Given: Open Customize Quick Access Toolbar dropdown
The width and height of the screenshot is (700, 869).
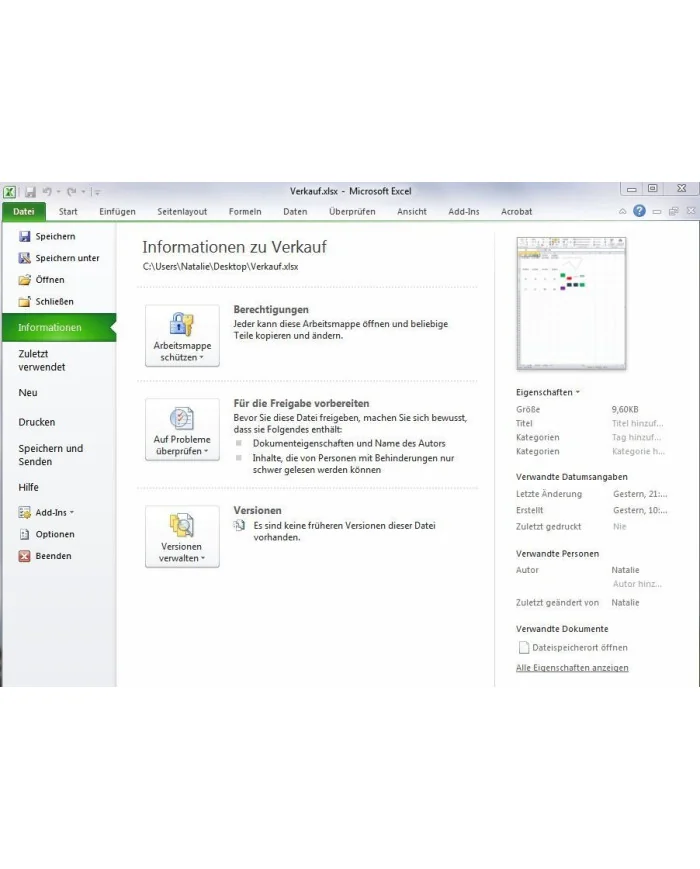Looking at the screenshot, I should (x=98, y=192).
